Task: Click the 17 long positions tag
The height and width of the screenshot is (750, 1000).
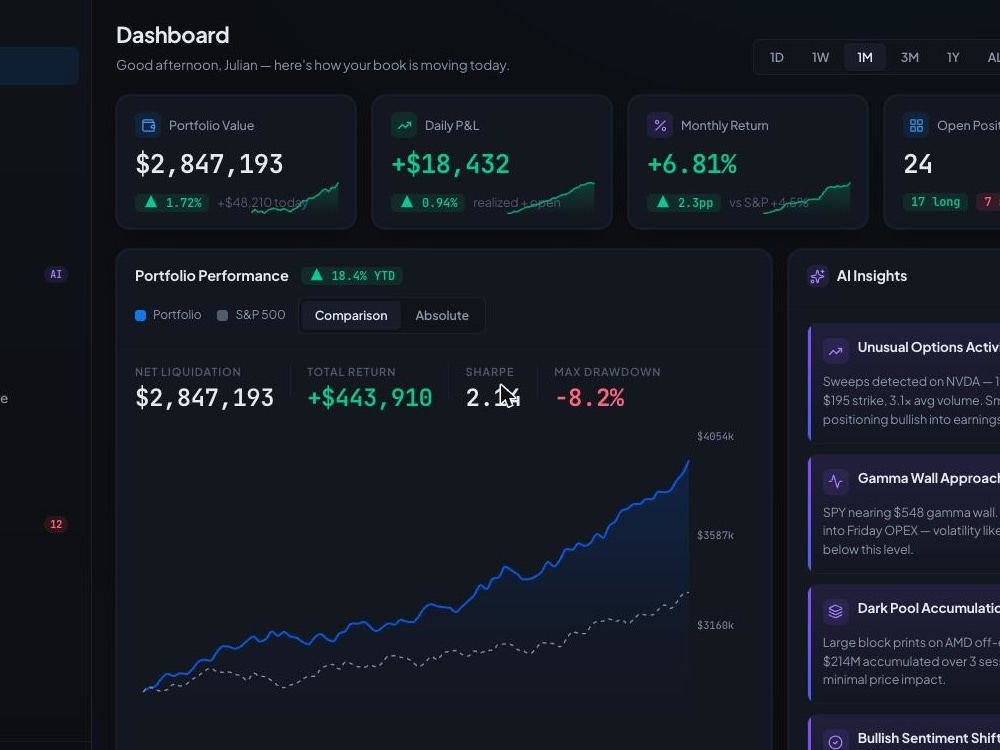Action: [936, 202]
